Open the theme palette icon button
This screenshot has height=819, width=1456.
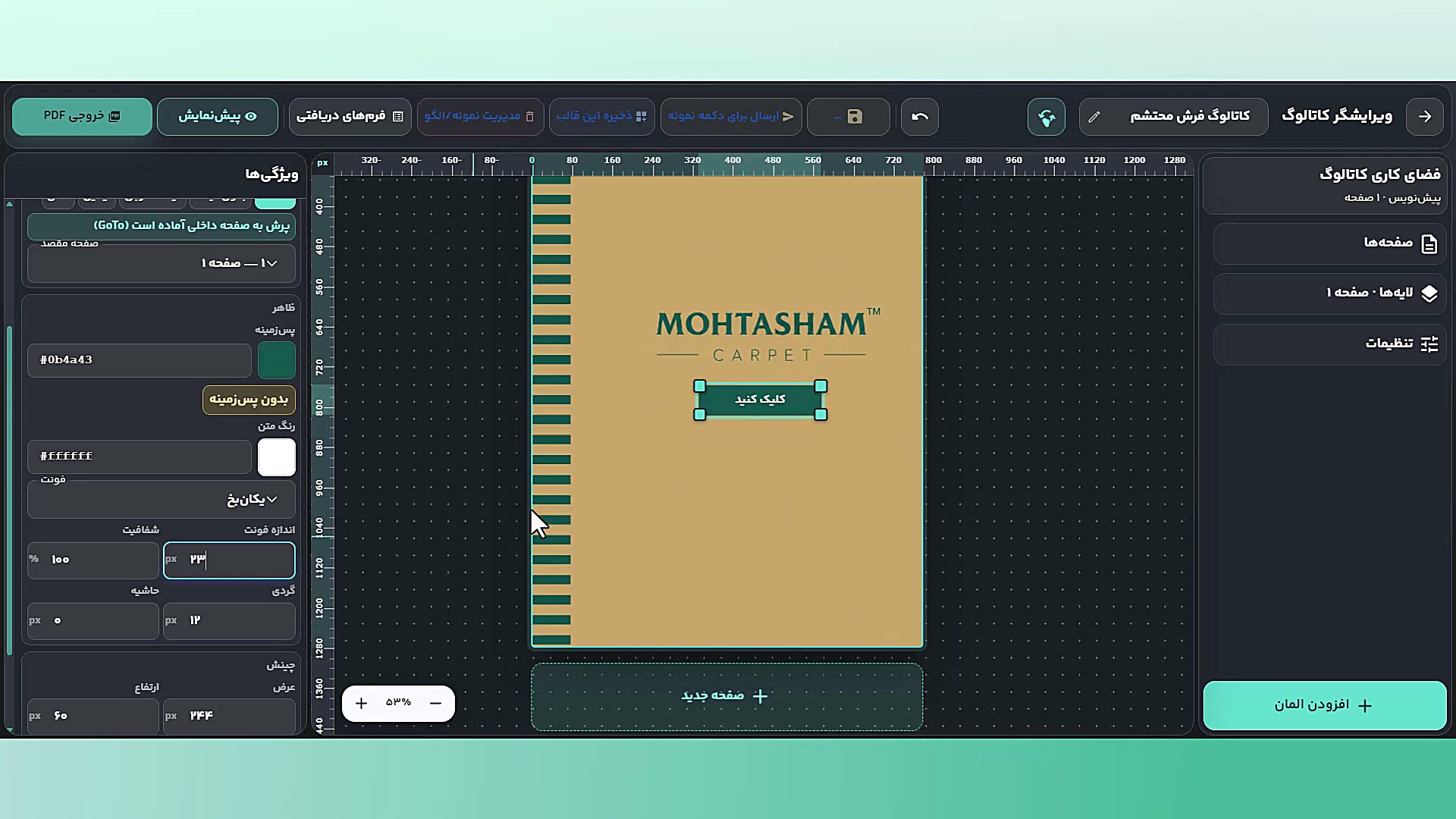click(x=1046, y=117)
